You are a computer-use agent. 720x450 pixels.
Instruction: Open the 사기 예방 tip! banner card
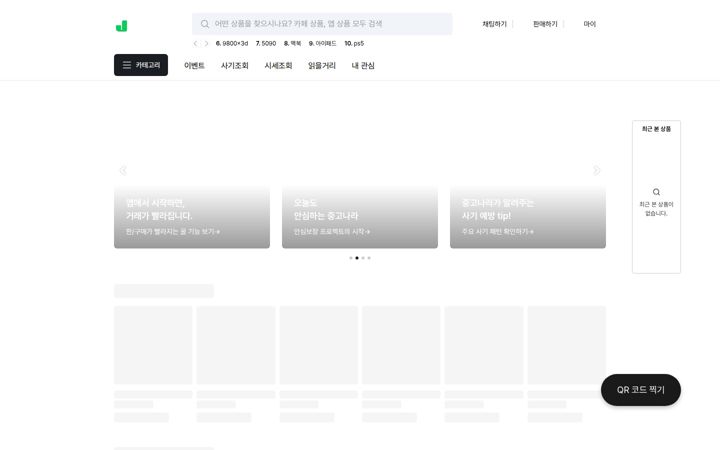point(528,170)
